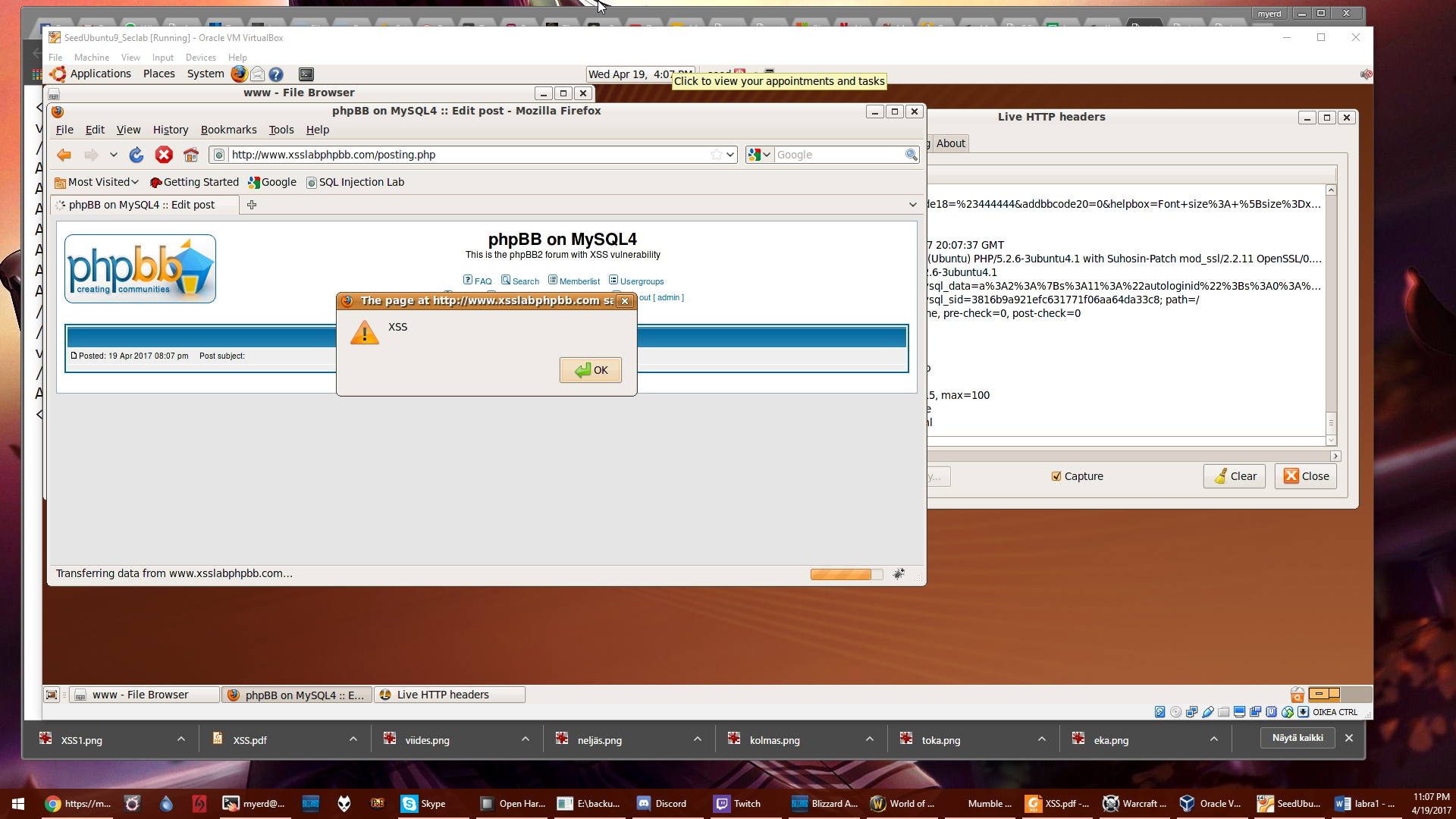Open the Bookmarks menu in Firefox
Image resolution: width=1456 pixels, height=819 pixels.
click(228, 130)
